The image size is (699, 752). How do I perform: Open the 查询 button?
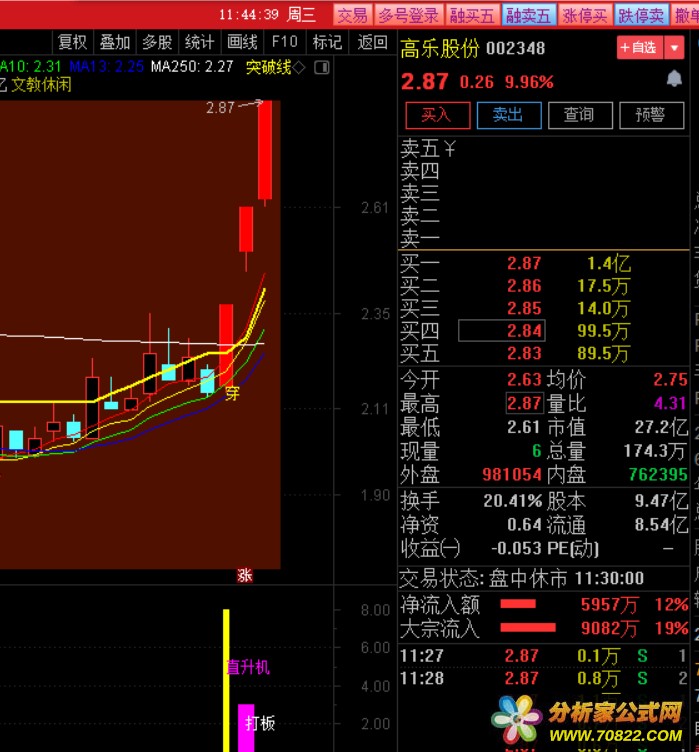tap(580, 115)
